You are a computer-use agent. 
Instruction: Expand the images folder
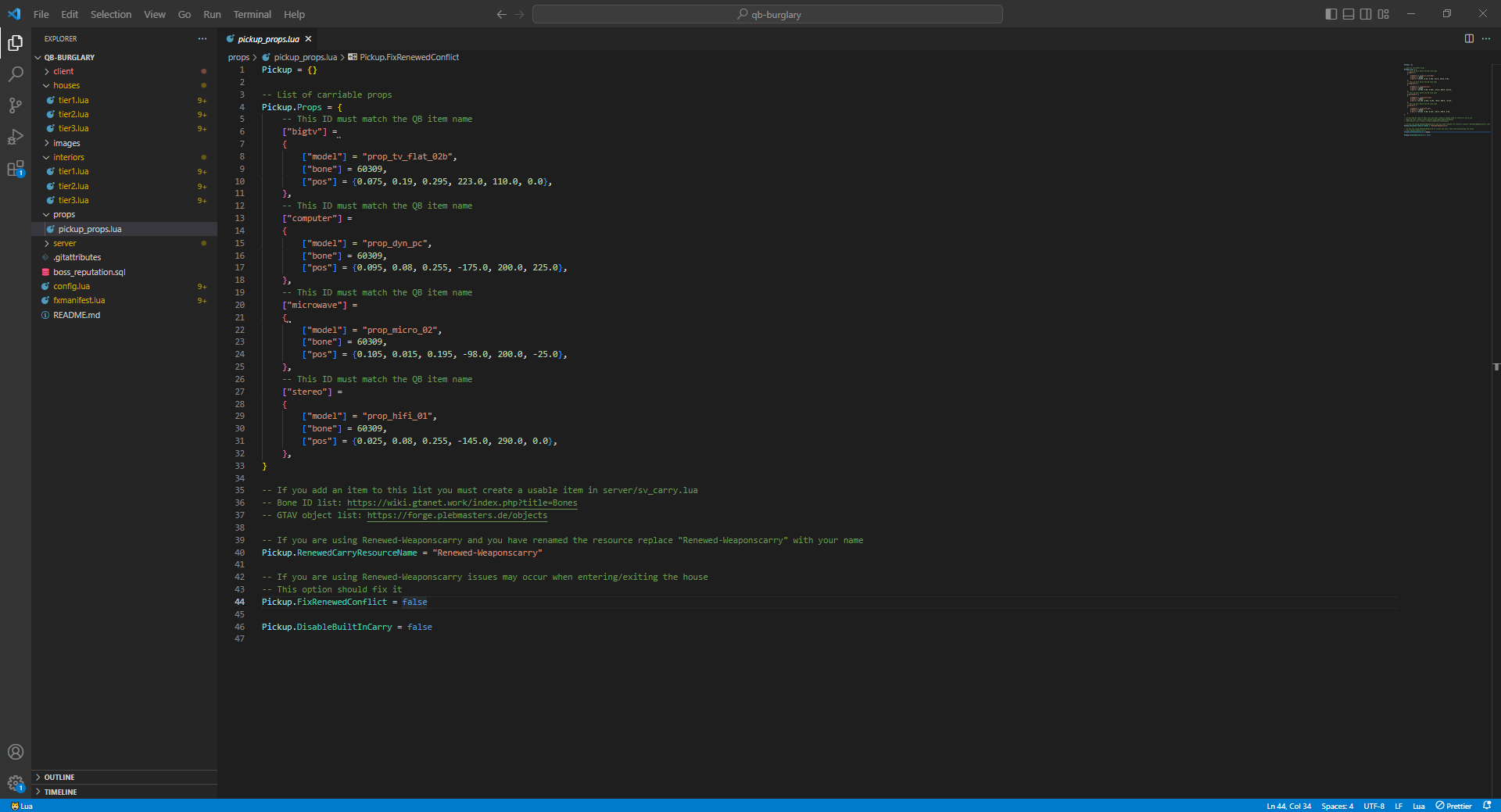(124, 143)
